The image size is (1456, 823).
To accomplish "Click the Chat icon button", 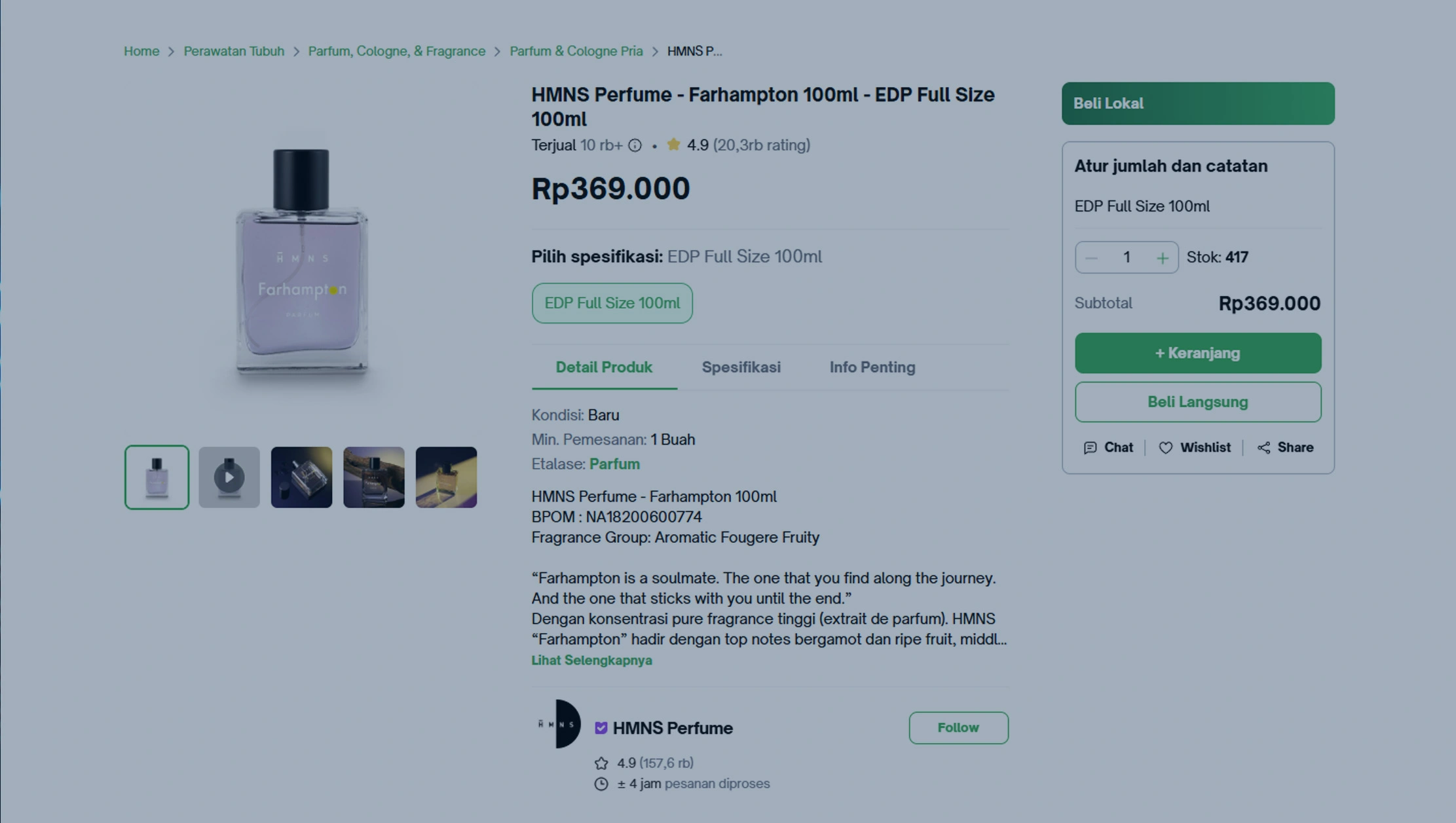I will (1090, 448).
